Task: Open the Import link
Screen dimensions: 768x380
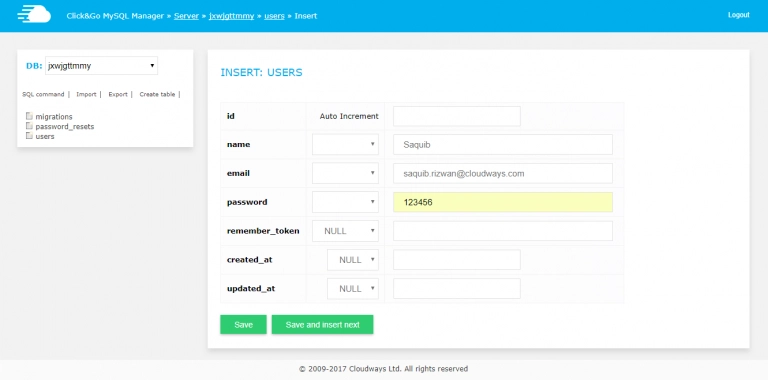Action: (x=86, y=94)
